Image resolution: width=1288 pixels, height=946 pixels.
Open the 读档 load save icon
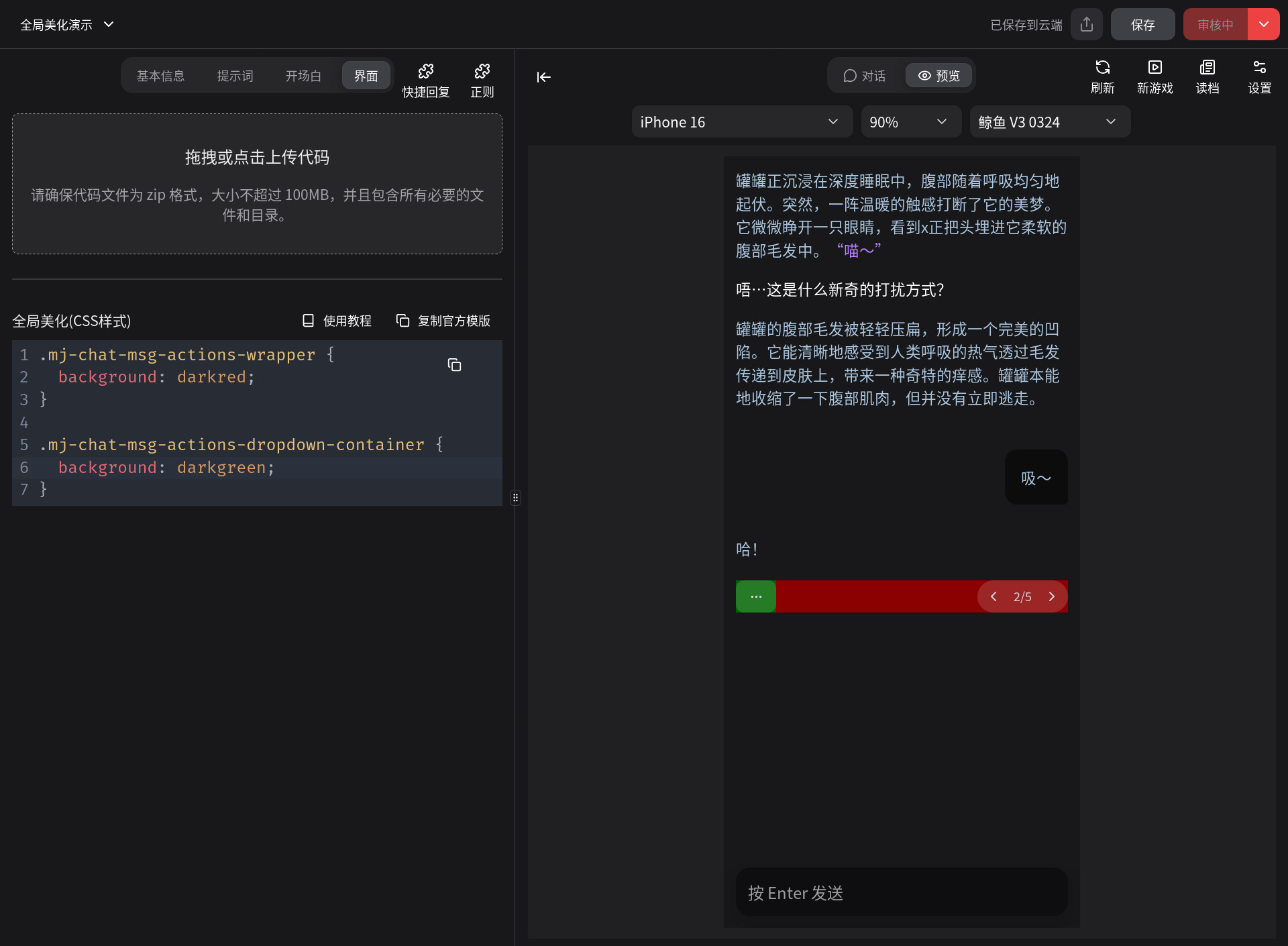click(1207, 76)
